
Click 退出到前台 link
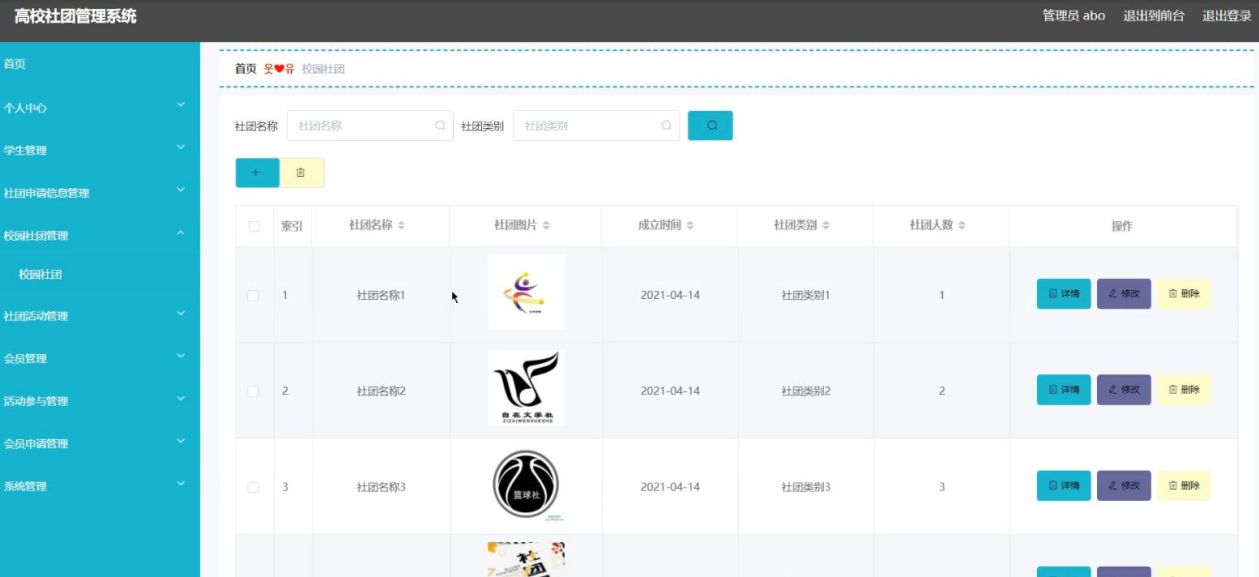1153,16
